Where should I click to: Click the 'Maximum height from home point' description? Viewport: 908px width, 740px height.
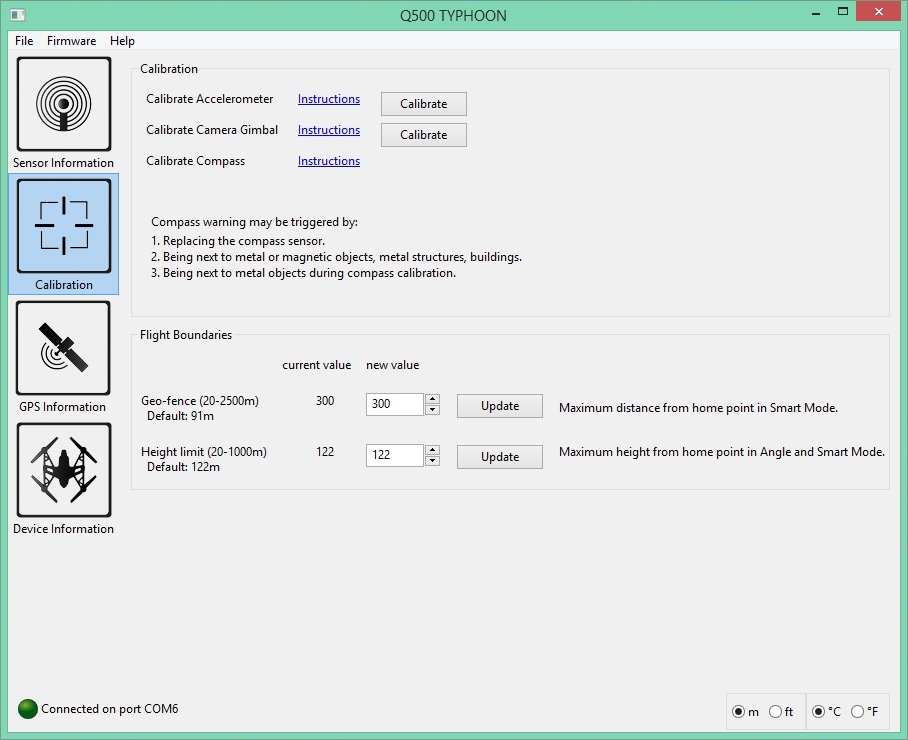tap(722, 452)
